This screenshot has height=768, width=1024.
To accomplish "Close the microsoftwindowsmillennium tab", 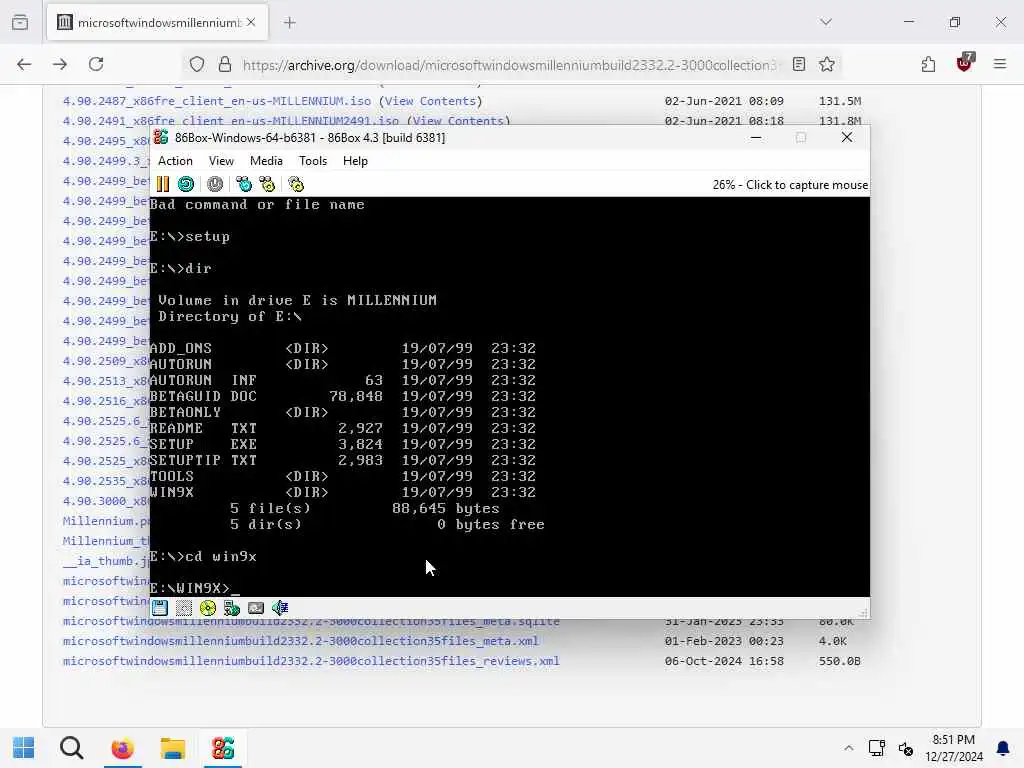I will click(251, 22).
